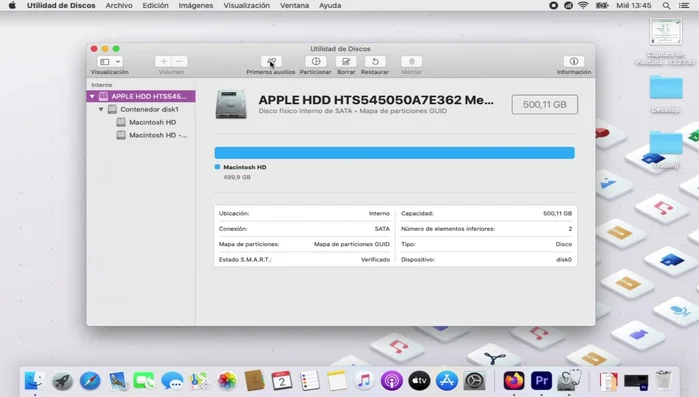Collapse the APPLE HDD disclosure triangle

coord(92,96)
